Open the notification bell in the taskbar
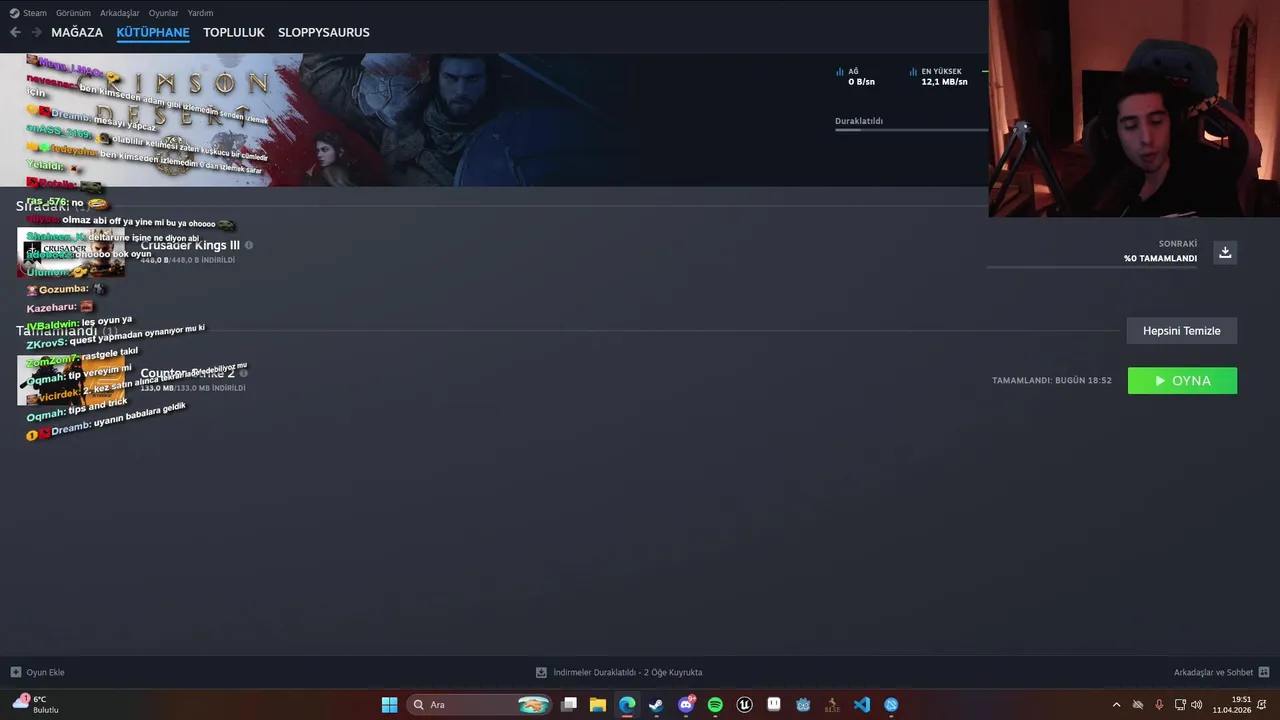 [x=1264, y=705]
